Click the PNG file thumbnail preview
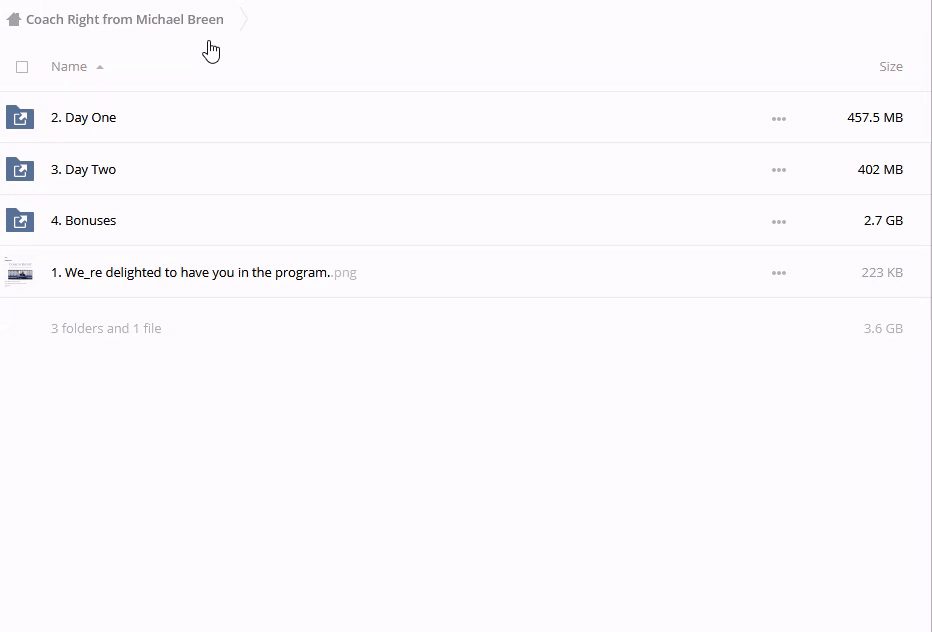This screenshot has height=632, width=932. 19,272
